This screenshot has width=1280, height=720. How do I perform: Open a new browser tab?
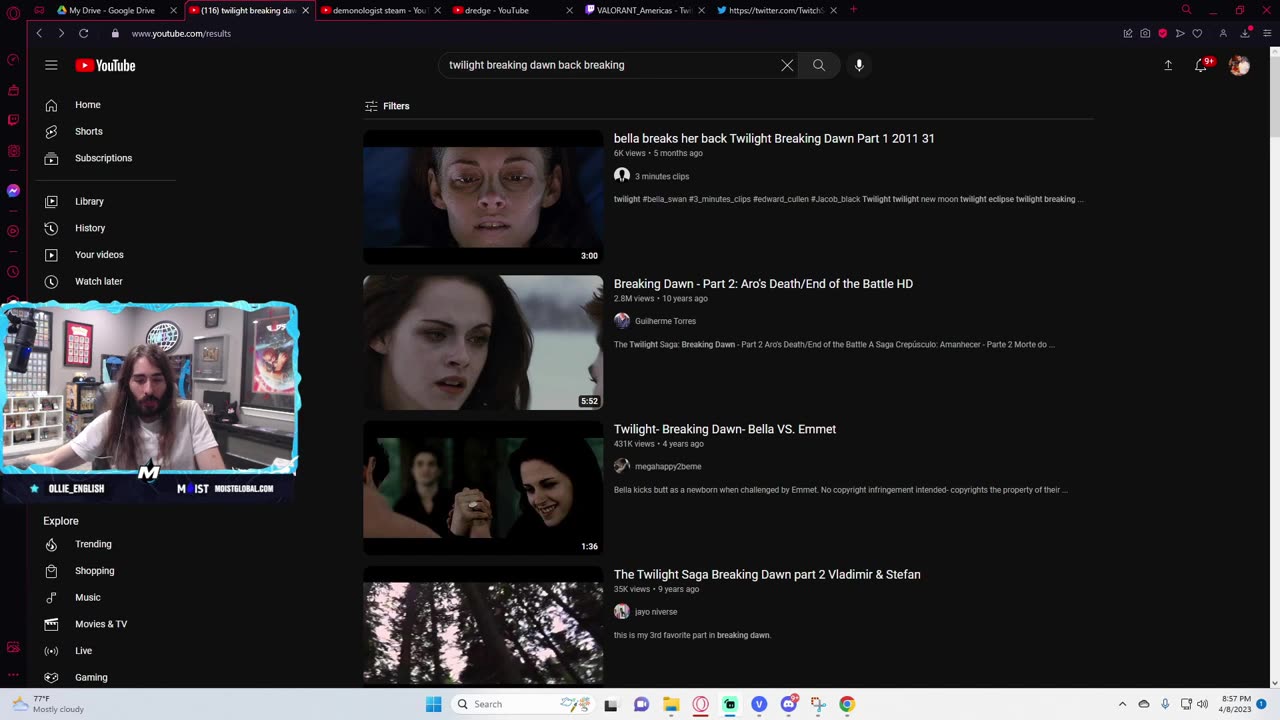(x=853, y=10)
